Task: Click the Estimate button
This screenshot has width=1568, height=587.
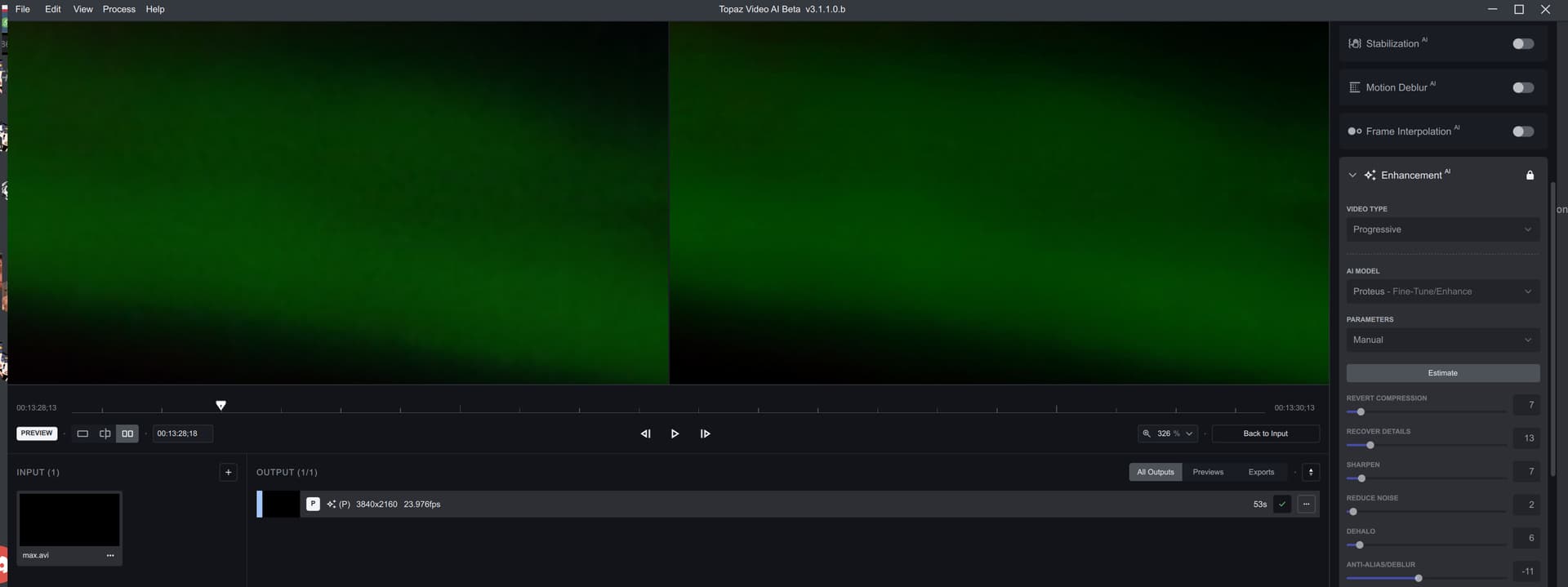Action: click(x=1442, y=373)
